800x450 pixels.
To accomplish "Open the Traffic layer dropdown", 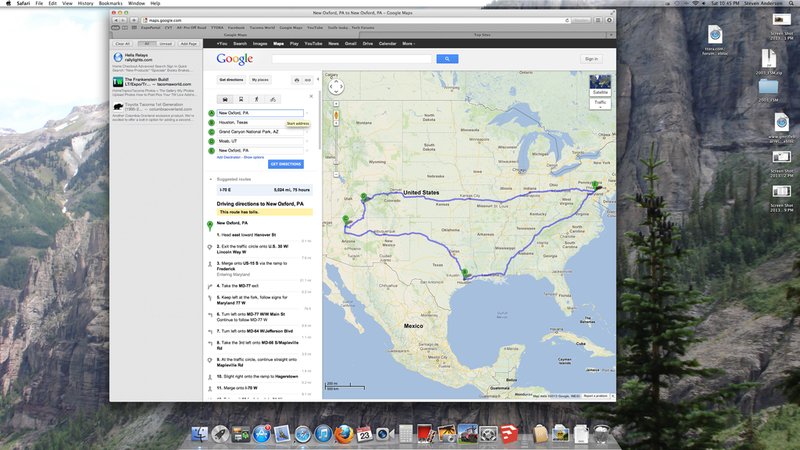I will (600, 104).
